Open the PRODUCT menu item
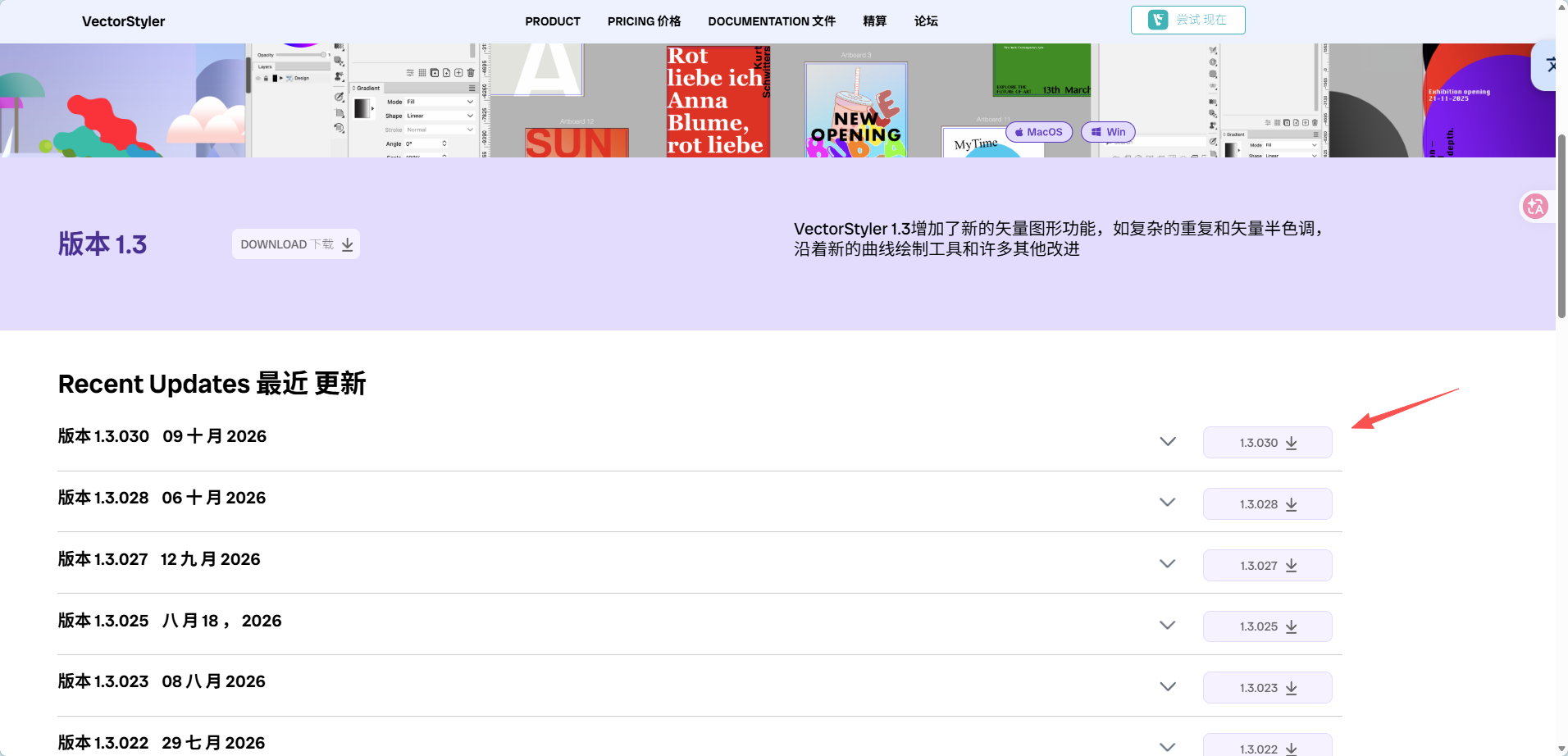1568x756 pixels. (552, 21)
